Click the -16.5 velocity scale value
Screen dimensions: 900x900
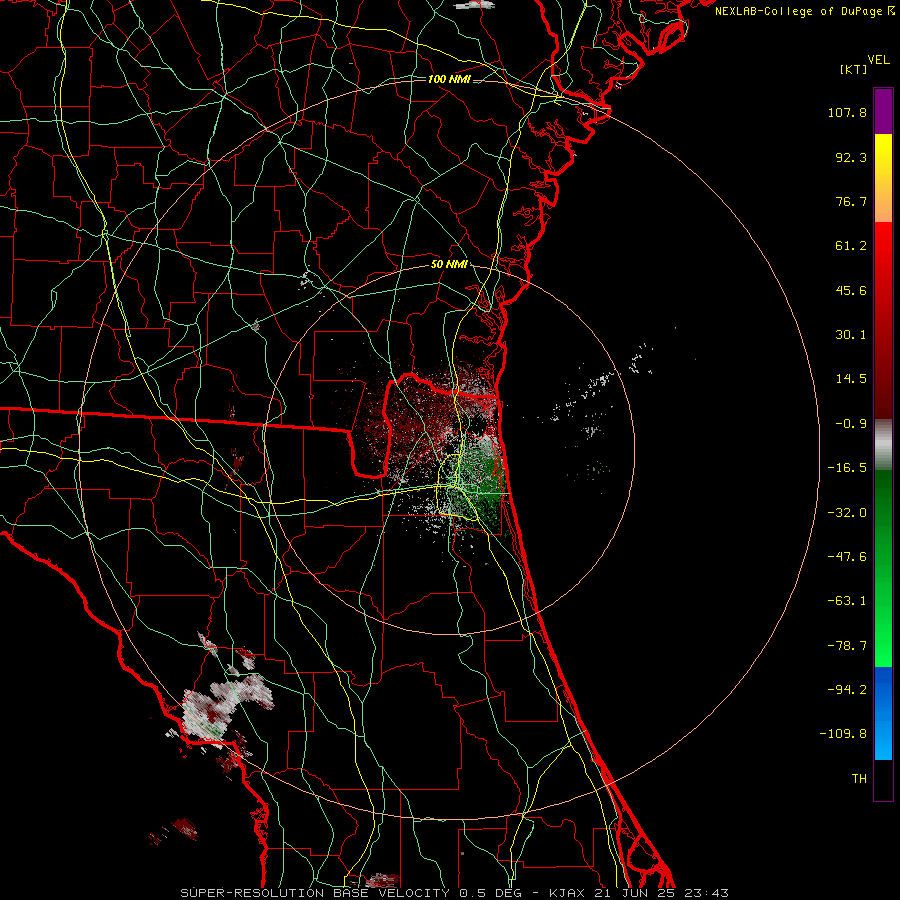[x=847, y=468]
